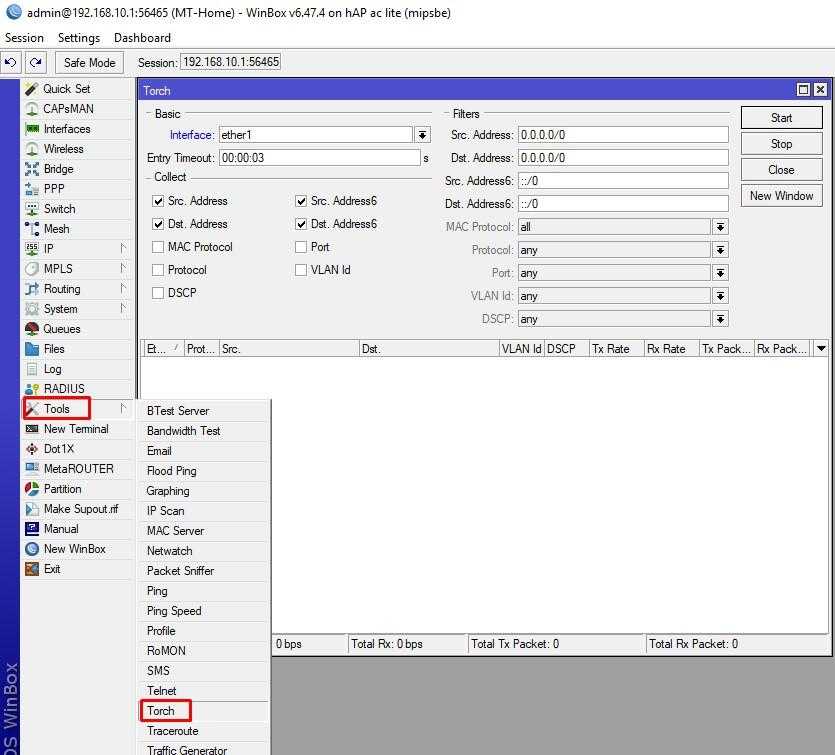Open the Bridge sidebar item
835x755 pixels.
point(58,169)
